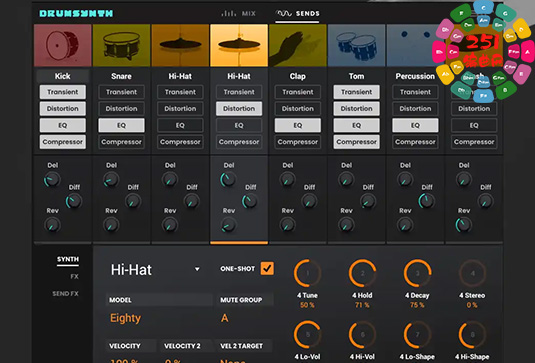Click the 4 Stereo macro knob

point(472,273)
